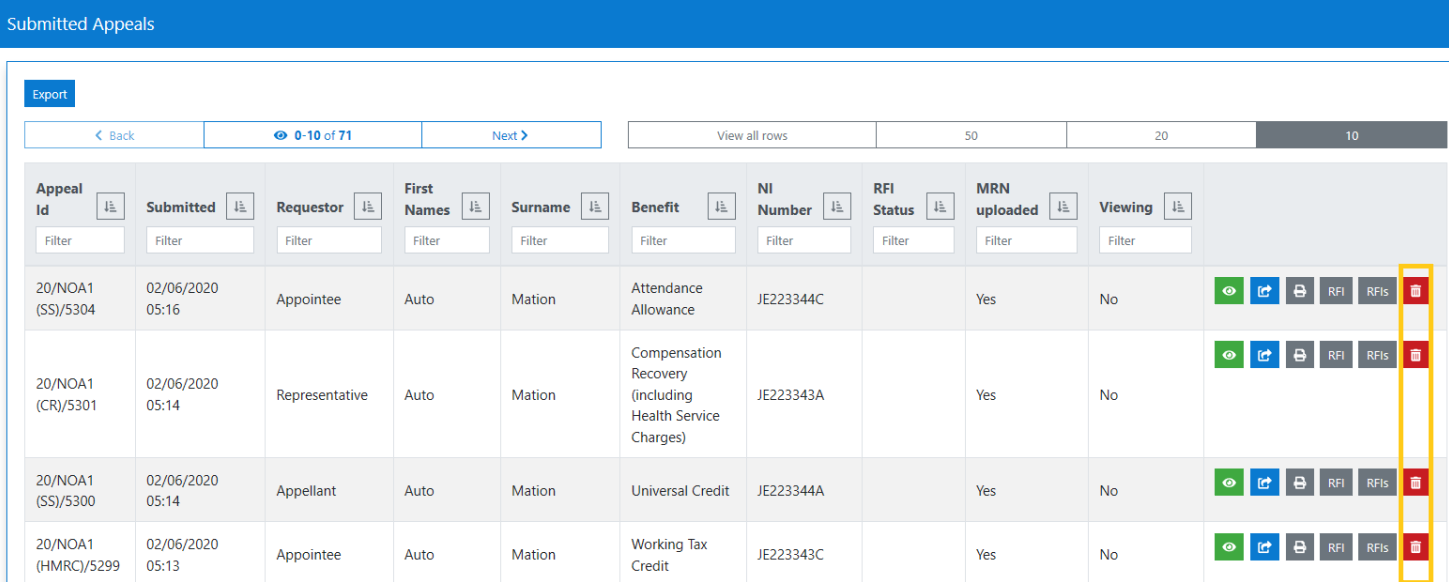The width and height of the screenshot is (1449, 582).
Task: Sort table by Benefit column
Action: tap(722, 207)
